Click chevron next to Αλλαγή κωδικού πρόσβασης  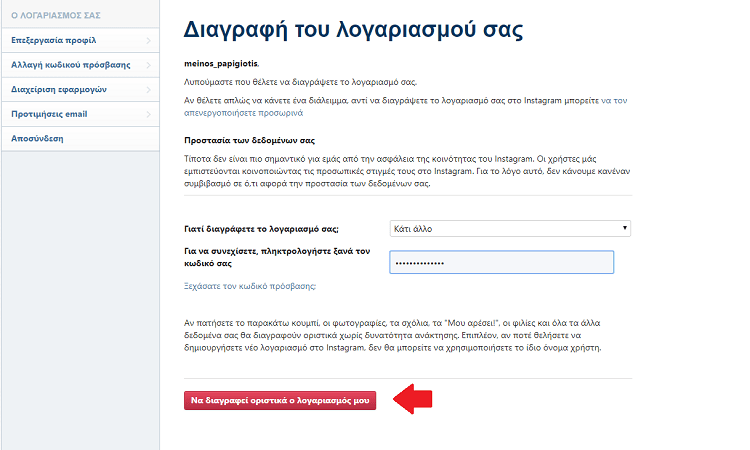(x=148, y=65)
